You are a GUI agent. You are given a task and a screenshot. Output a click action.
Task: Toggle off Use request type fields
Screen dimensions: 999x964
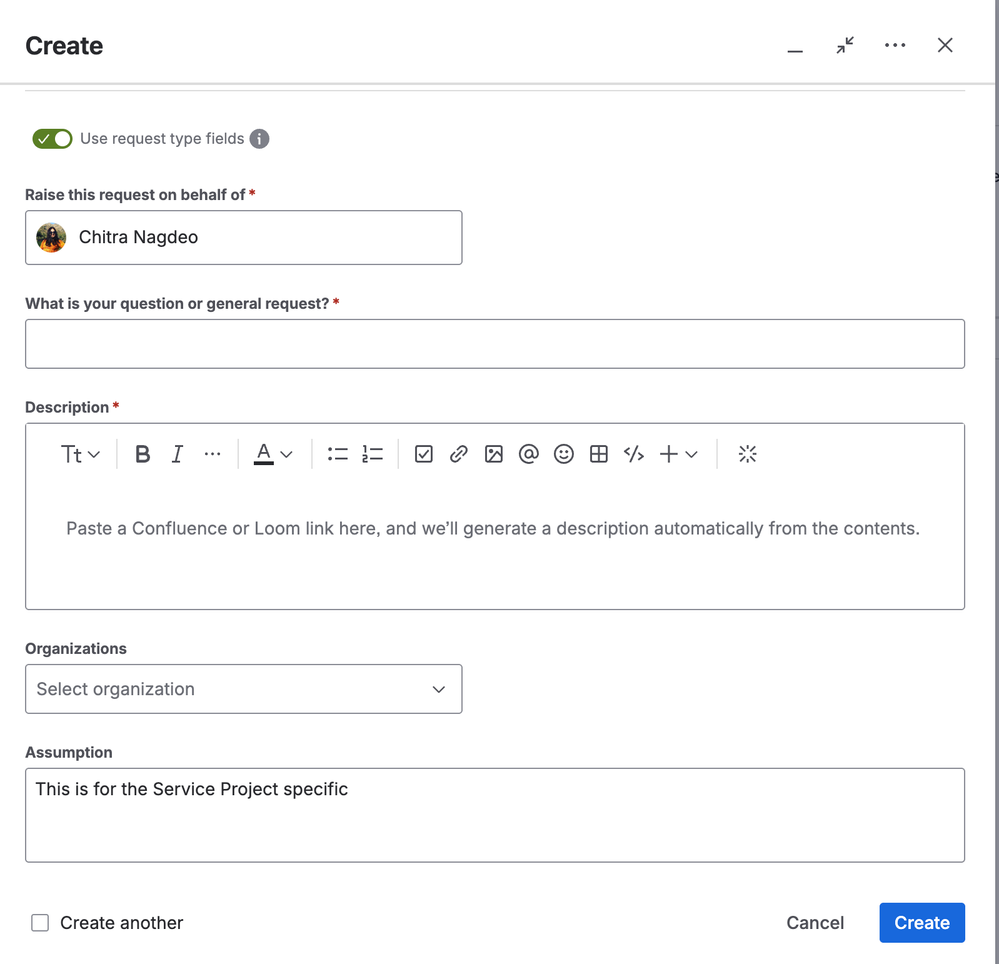coord(52,139)
